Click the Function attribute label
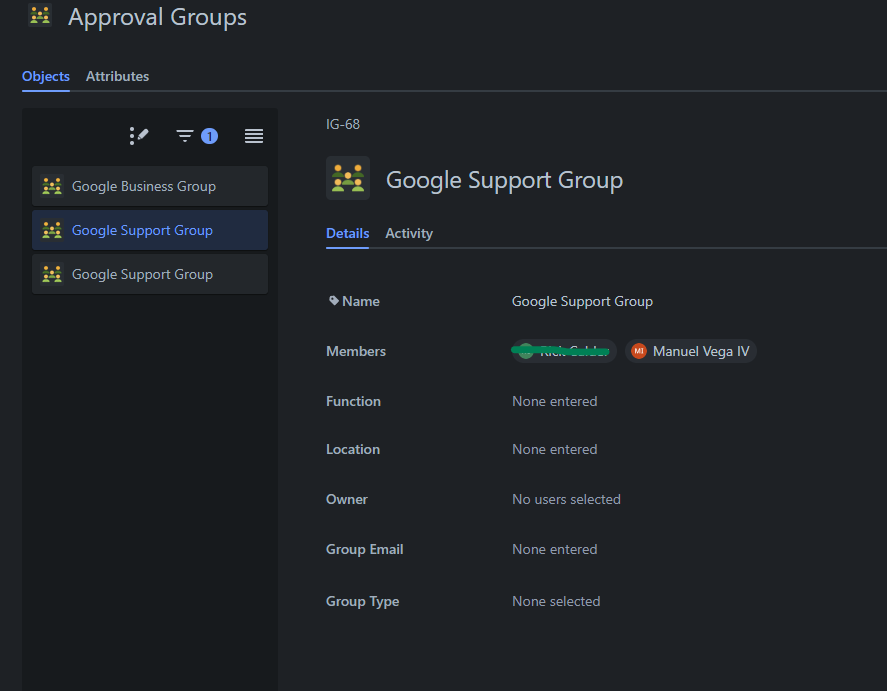This screenshot has width=887, height=691. (353, 401)
